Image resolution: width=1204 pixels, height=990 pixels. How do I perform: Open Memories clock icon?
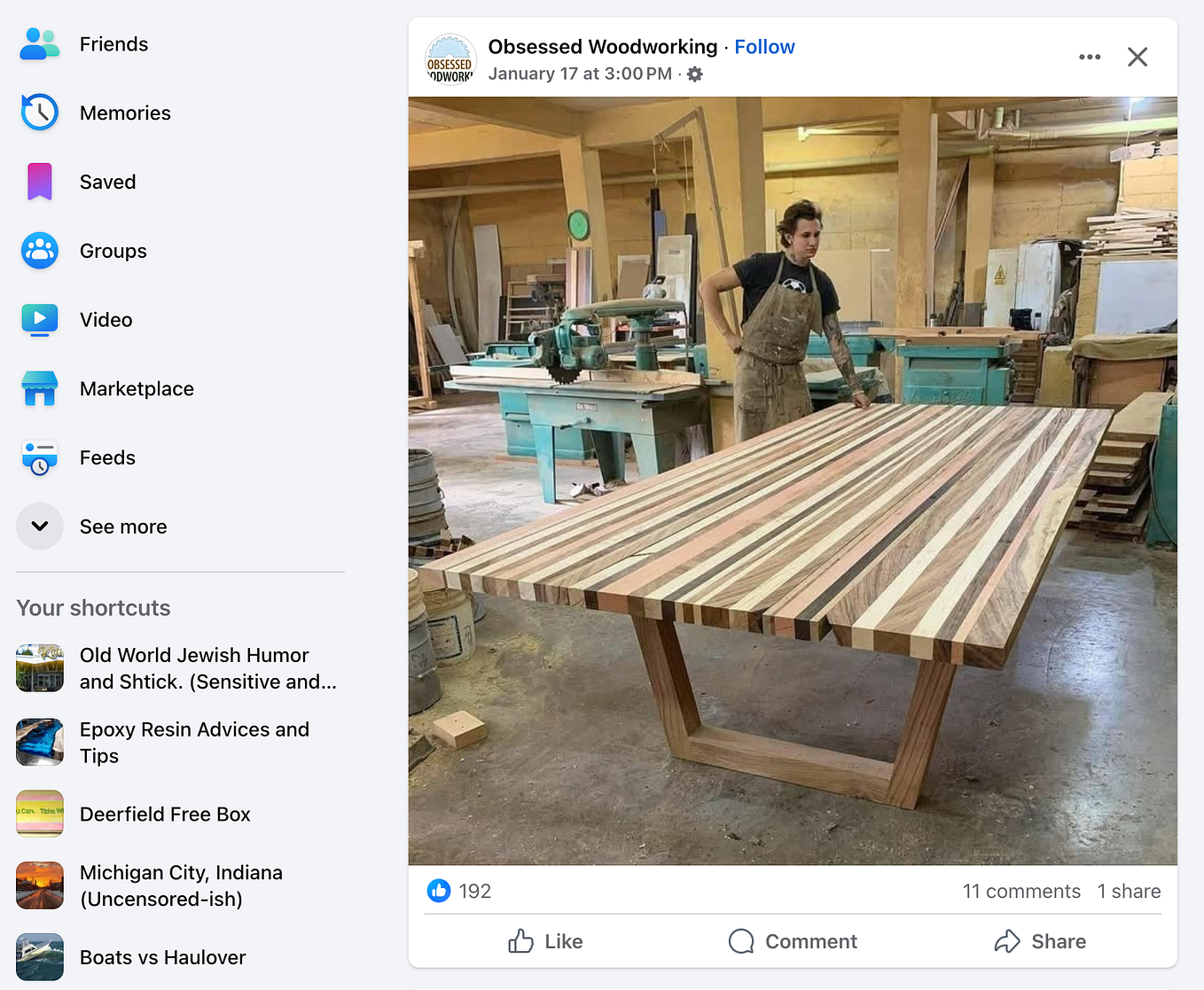point(40,113)
